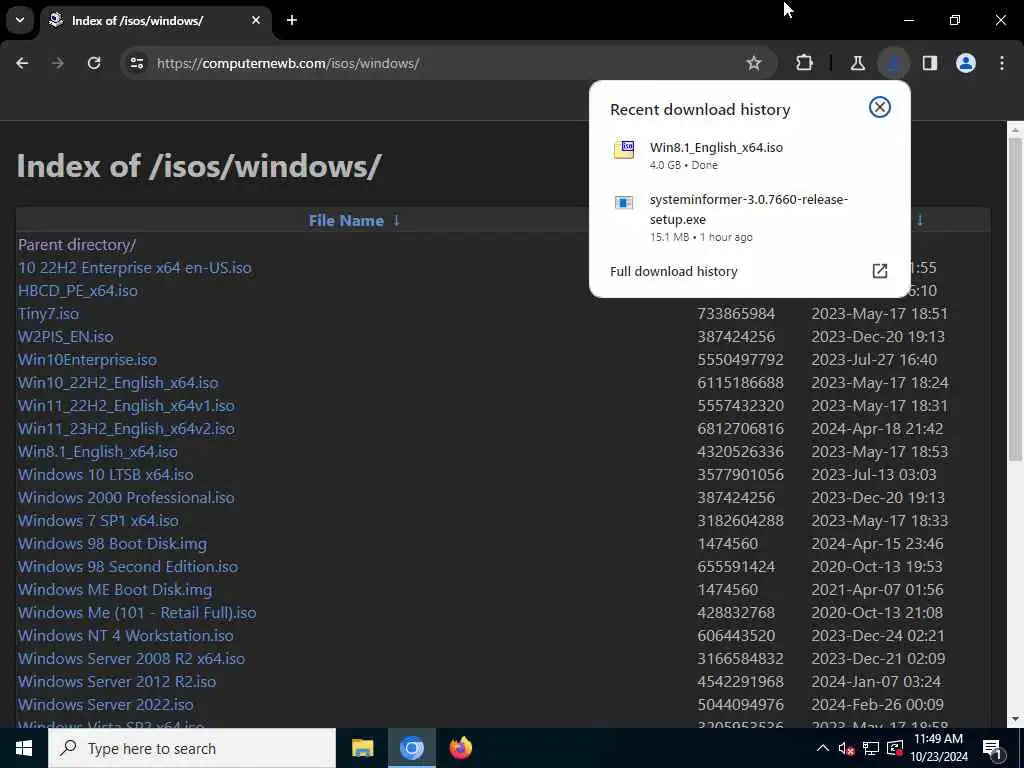Image resolution: width=1024 pixels, height=768 pixels.
Task: Close the Index of /isos/windows/ tab
Action: click(256, 20)
